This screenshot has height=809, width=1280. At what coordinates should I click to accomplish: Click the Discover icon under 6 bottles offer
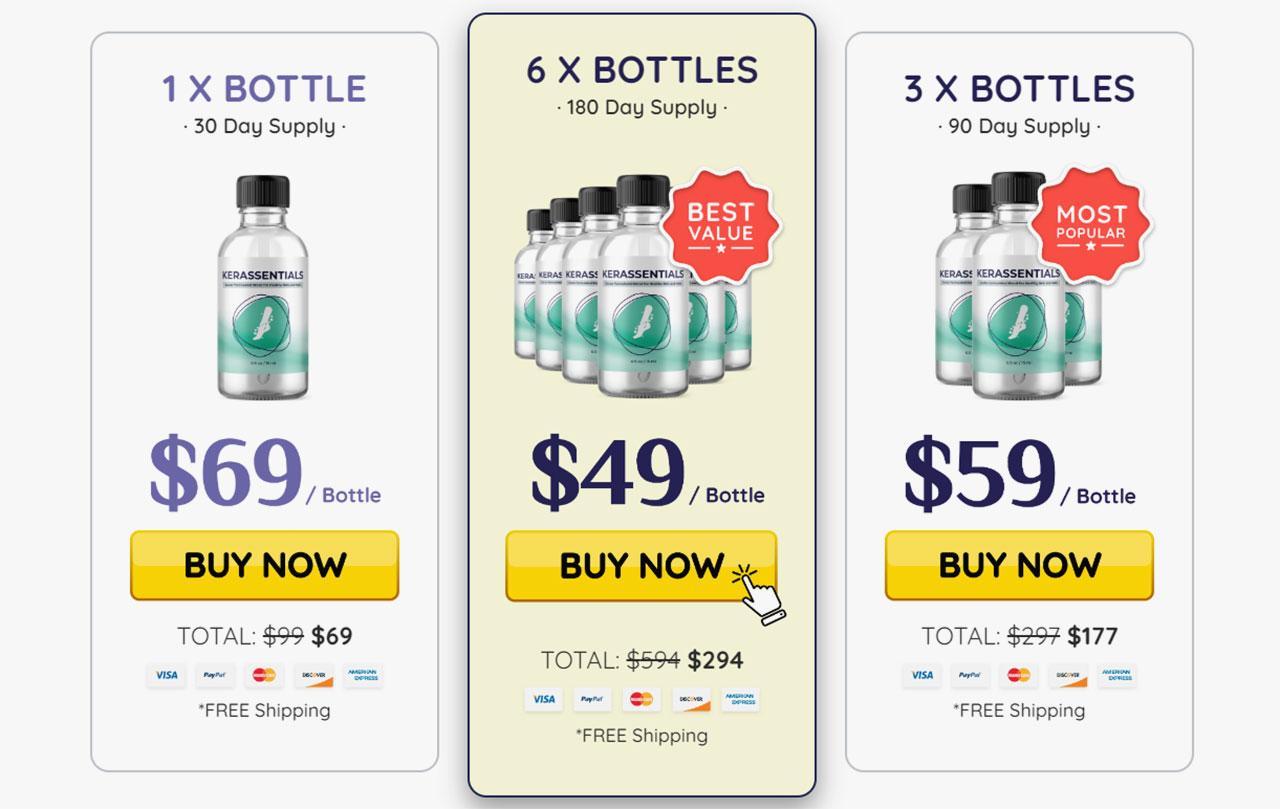(691, 699)
